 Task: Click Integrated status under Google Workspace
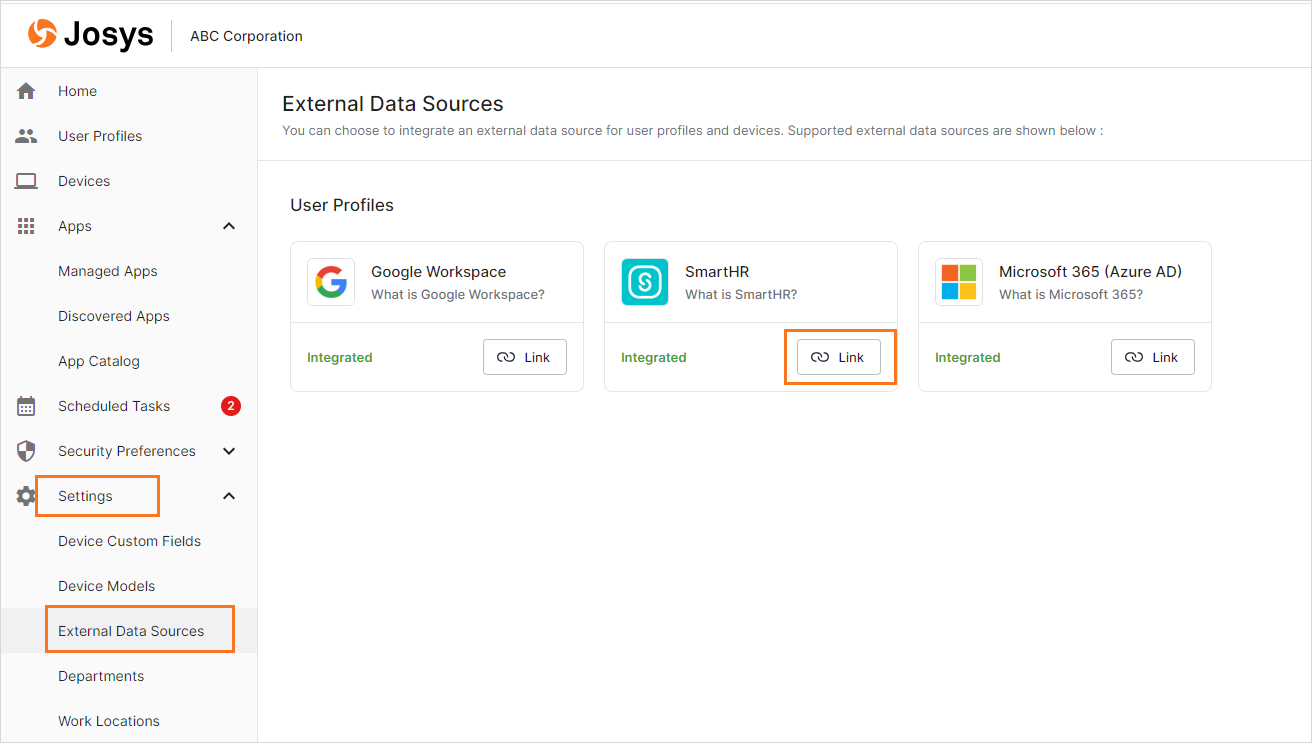pyautogui.click(x=340, y=357)
